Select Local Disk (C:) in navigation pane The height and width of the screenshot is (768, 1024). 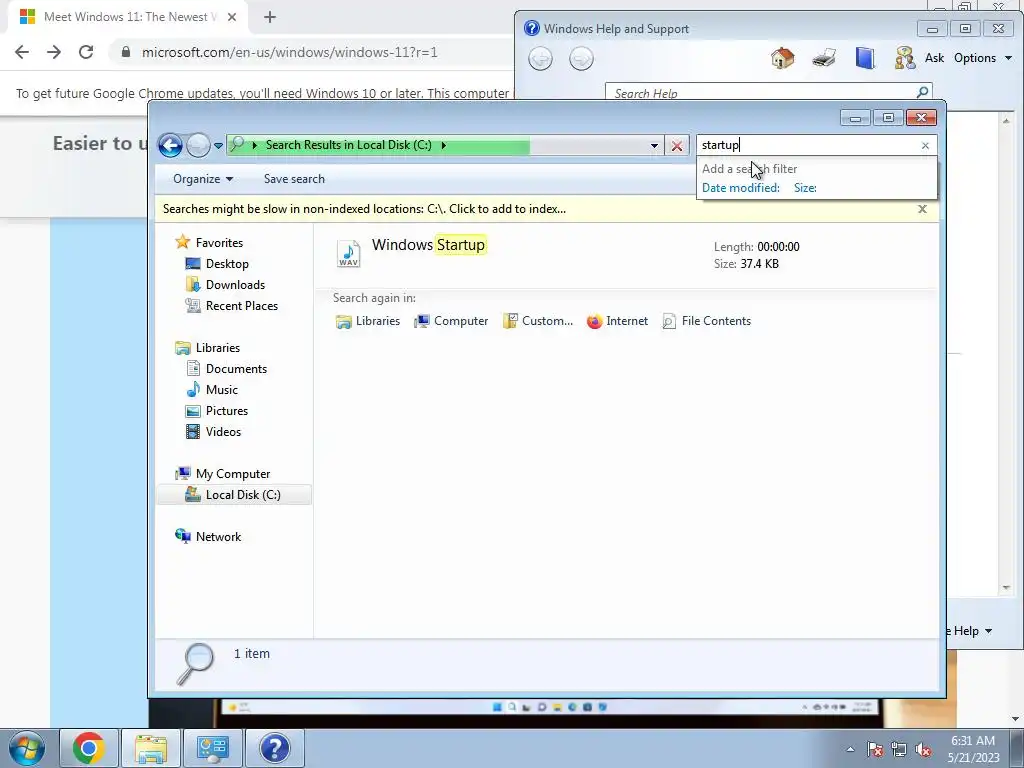point(234,495)
